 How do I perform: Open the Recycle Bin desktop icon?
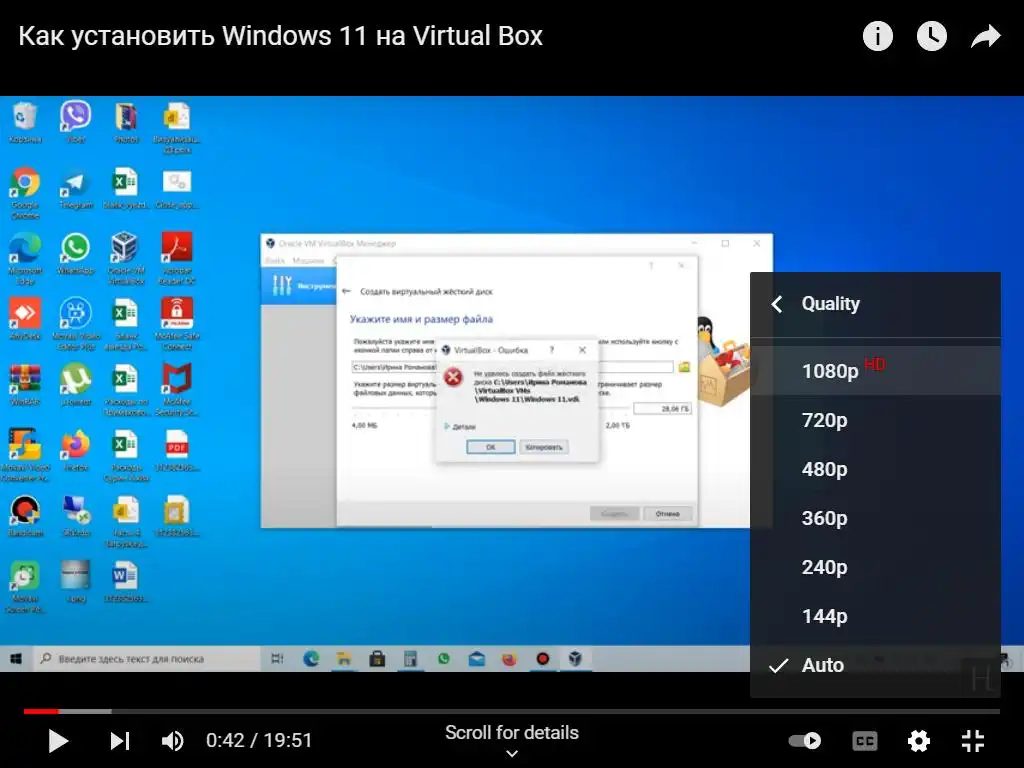click(25, 123)
